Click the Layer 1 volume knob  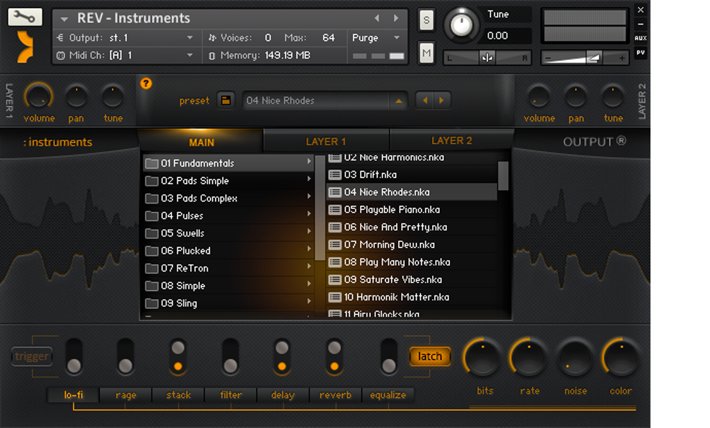click(x=38, y=97)
